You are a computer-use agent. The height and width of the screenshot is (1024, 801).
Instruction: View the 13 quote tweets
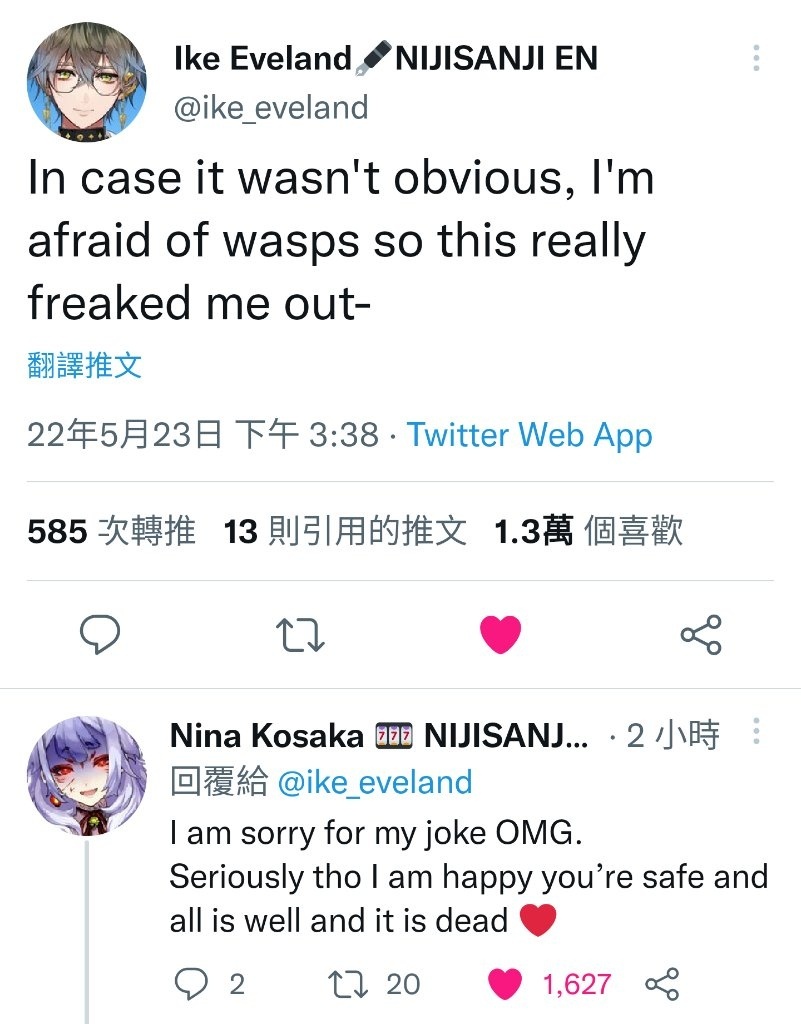pos(345,531)
